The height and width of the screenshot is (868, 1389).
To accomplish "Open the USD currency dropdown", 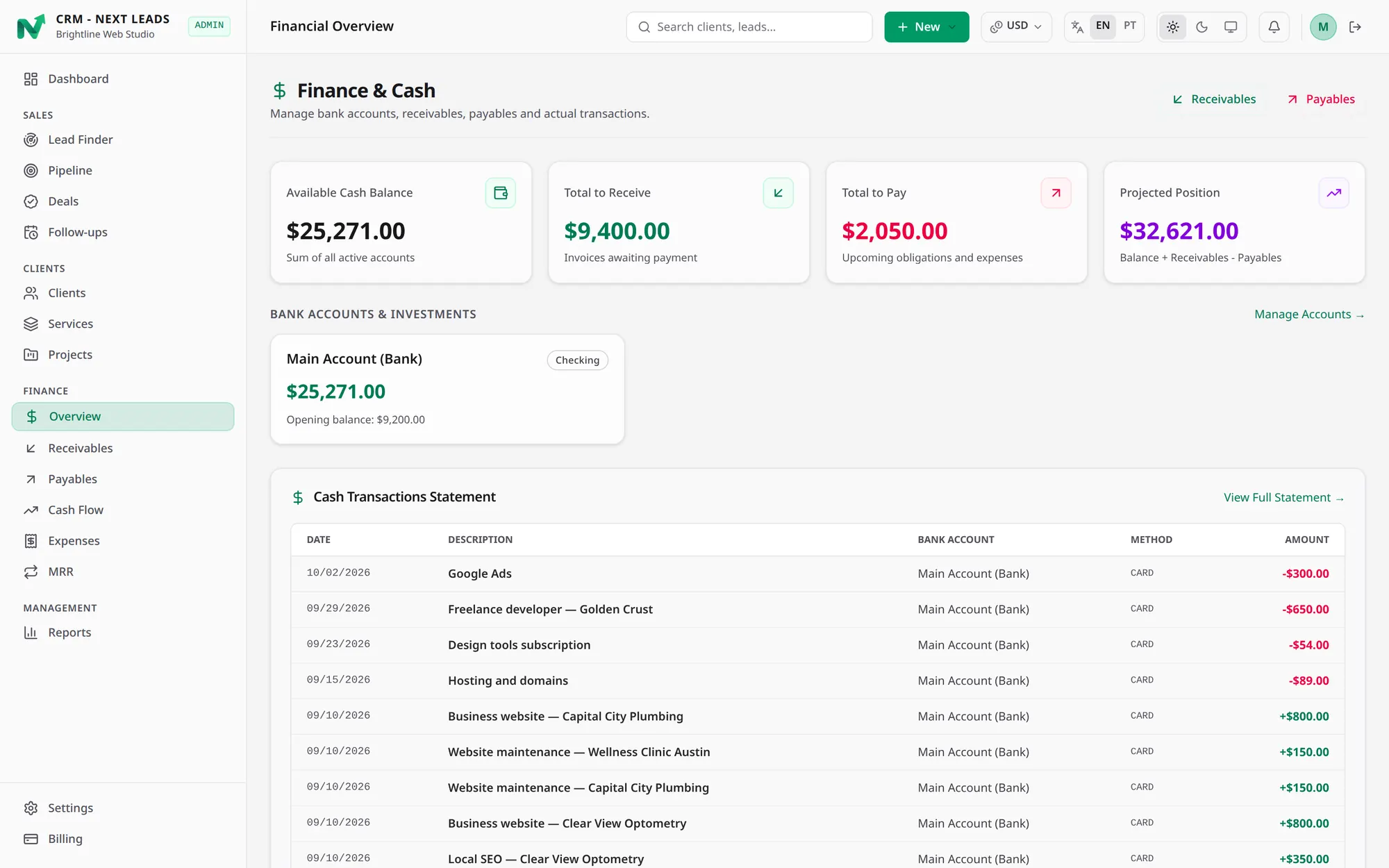I will 1016,26.
